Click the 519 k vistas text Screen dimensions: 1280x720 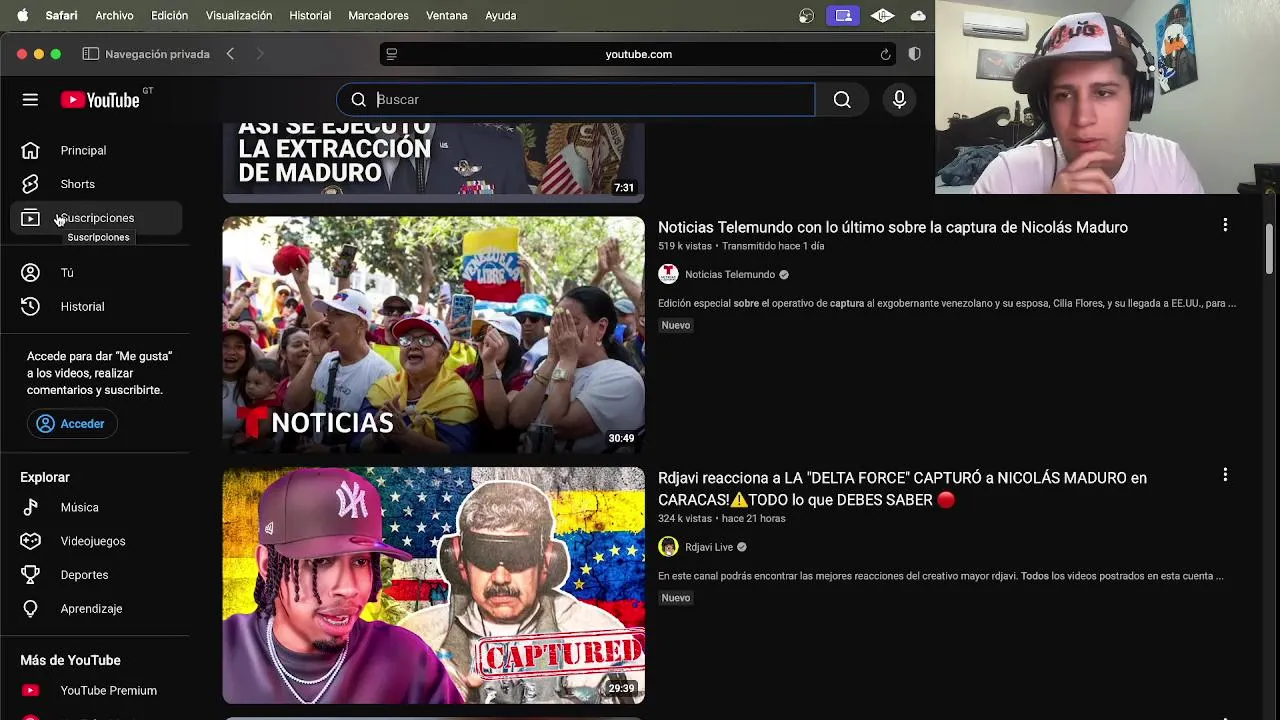click(x=685, y=246)
